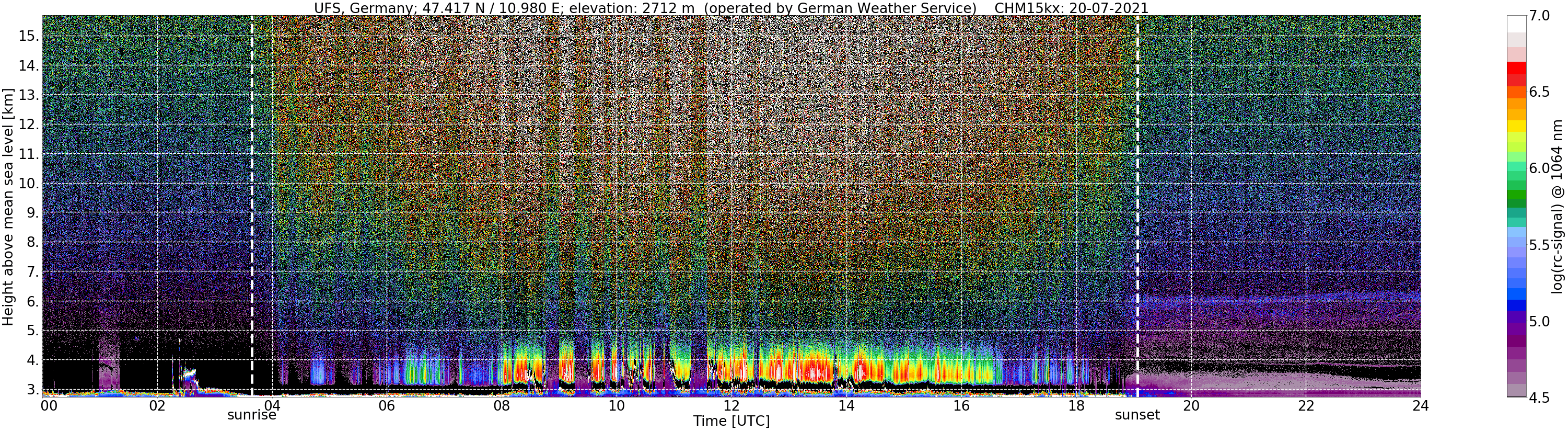Click the 12. height tick label
Screen dimensions: 1568x431
tap(29, 124)
